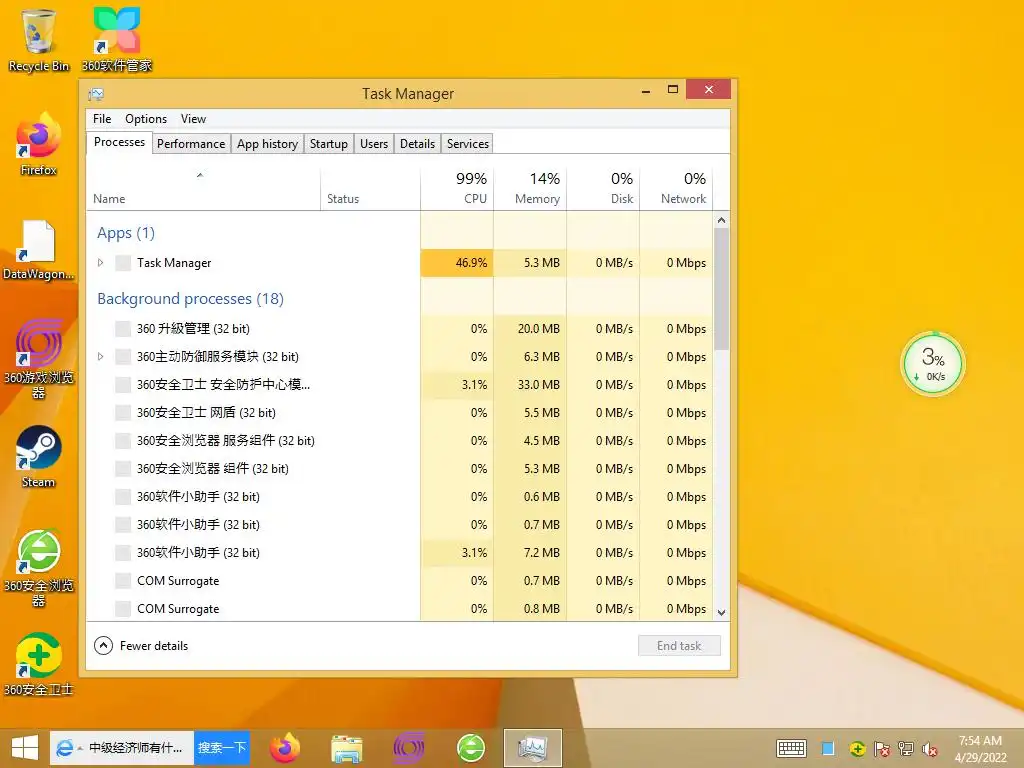The width and height of the screenshot is (1024, 768).
Task: Select the 360游戏浏览器 desktop shortcut
Action: [39, 358]
